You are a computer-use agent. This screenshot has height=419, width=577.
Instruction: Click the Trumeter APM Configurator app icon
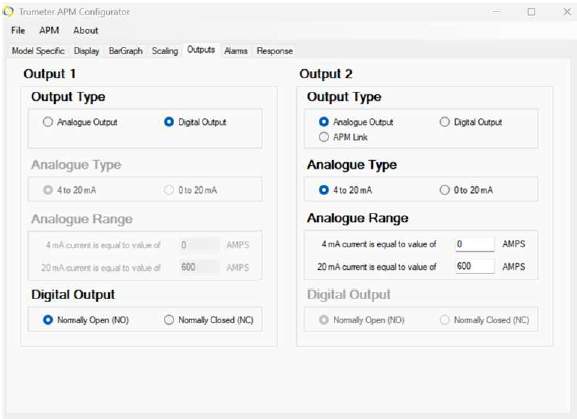tap(8, 12)
